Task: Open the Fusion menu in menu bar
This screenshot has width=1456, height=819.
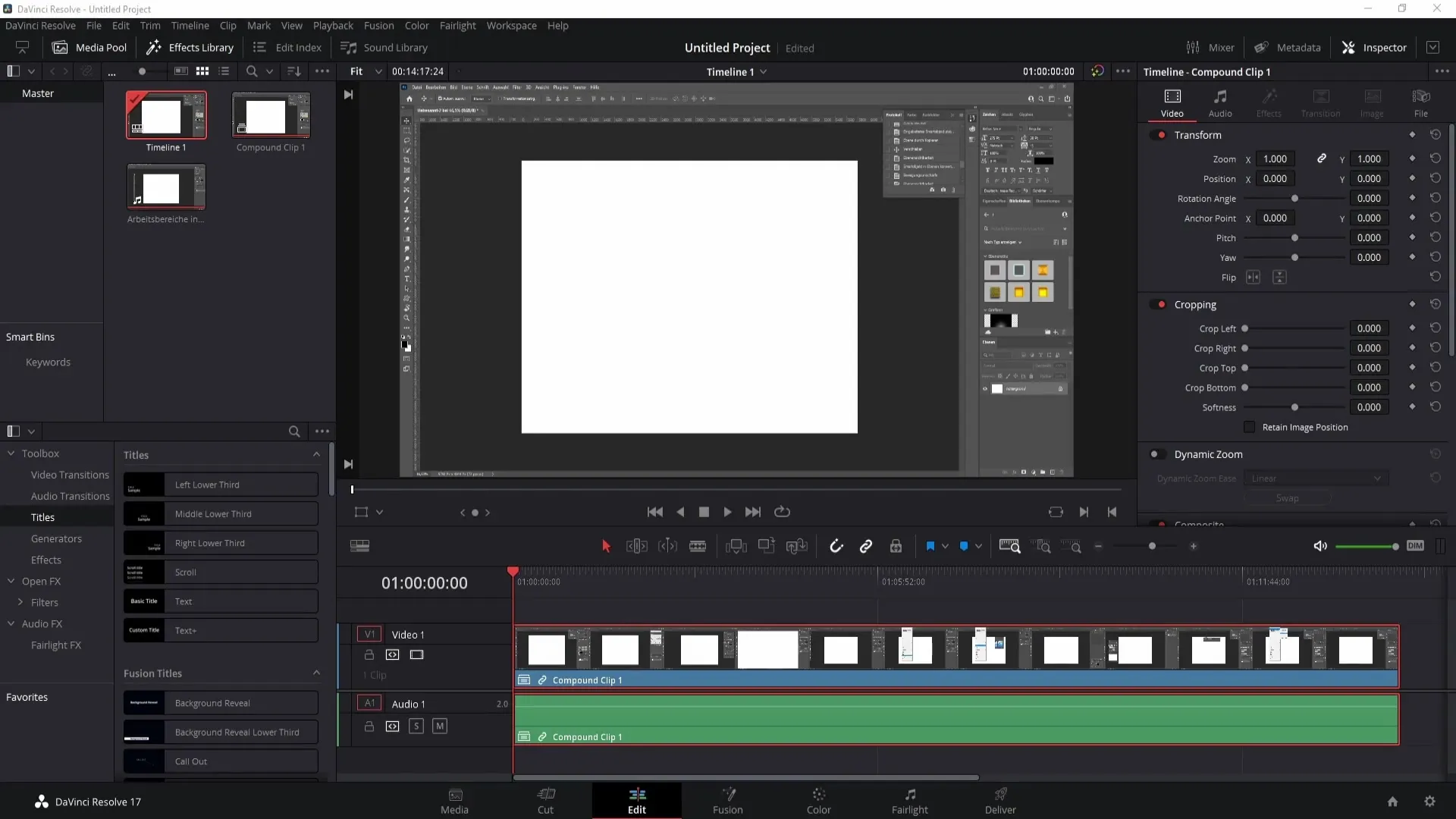Action: 378,25
